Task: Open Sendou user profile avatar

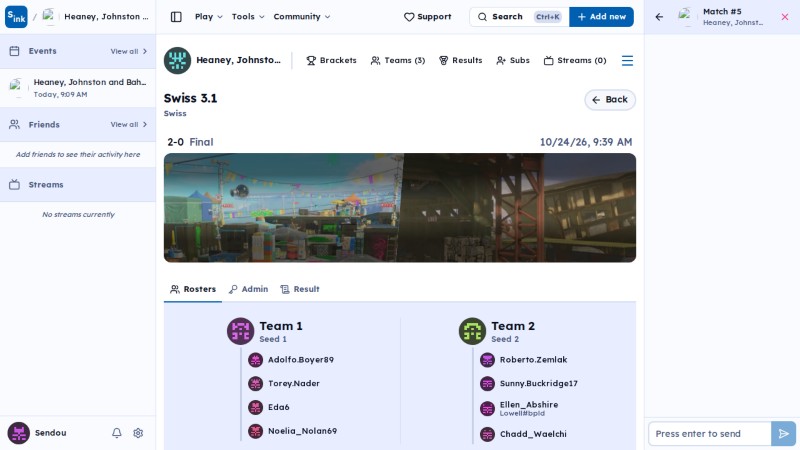Action: tap(18, 433)
